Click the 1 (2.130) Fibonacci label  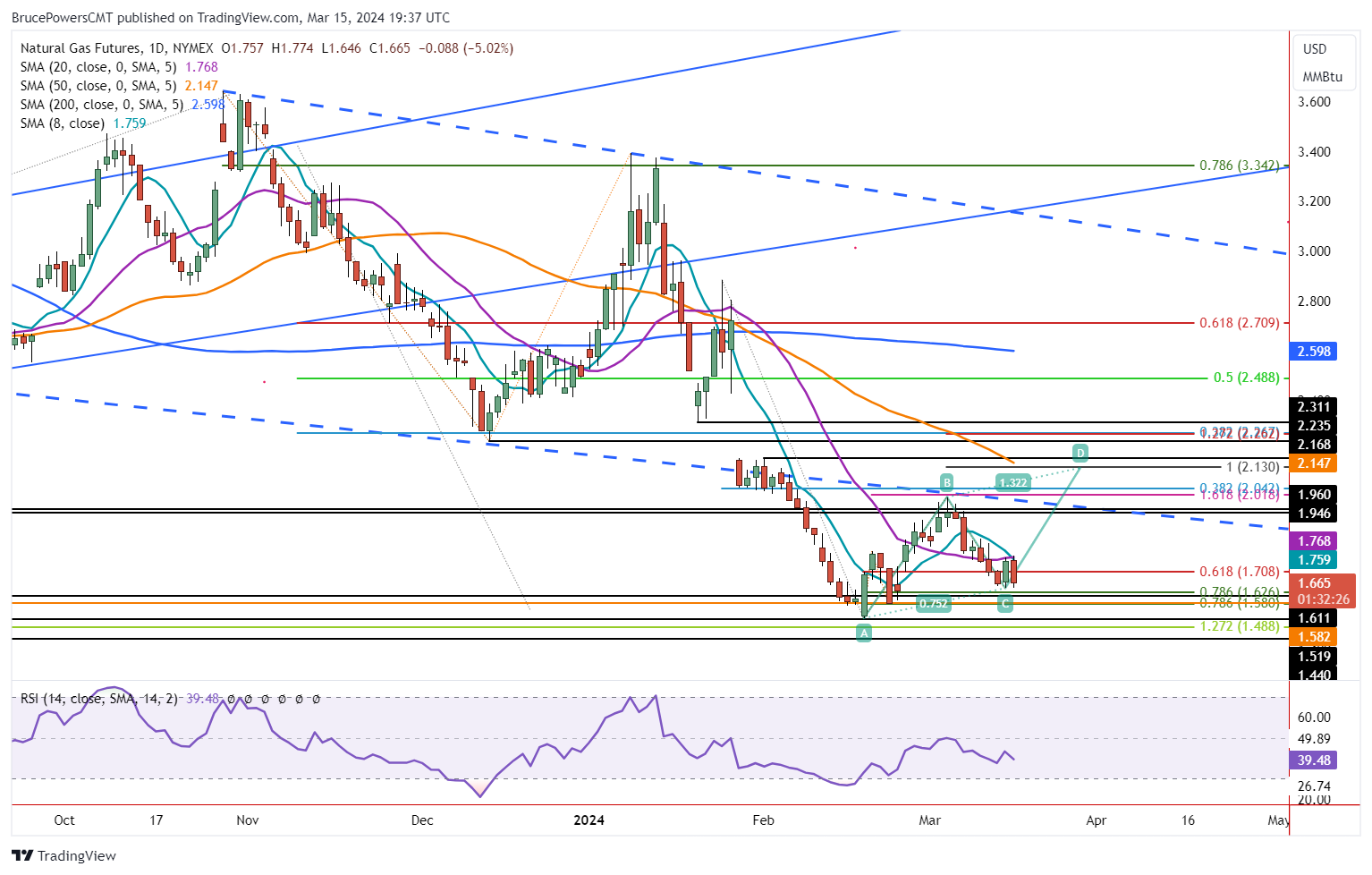tap(1252, 467)
